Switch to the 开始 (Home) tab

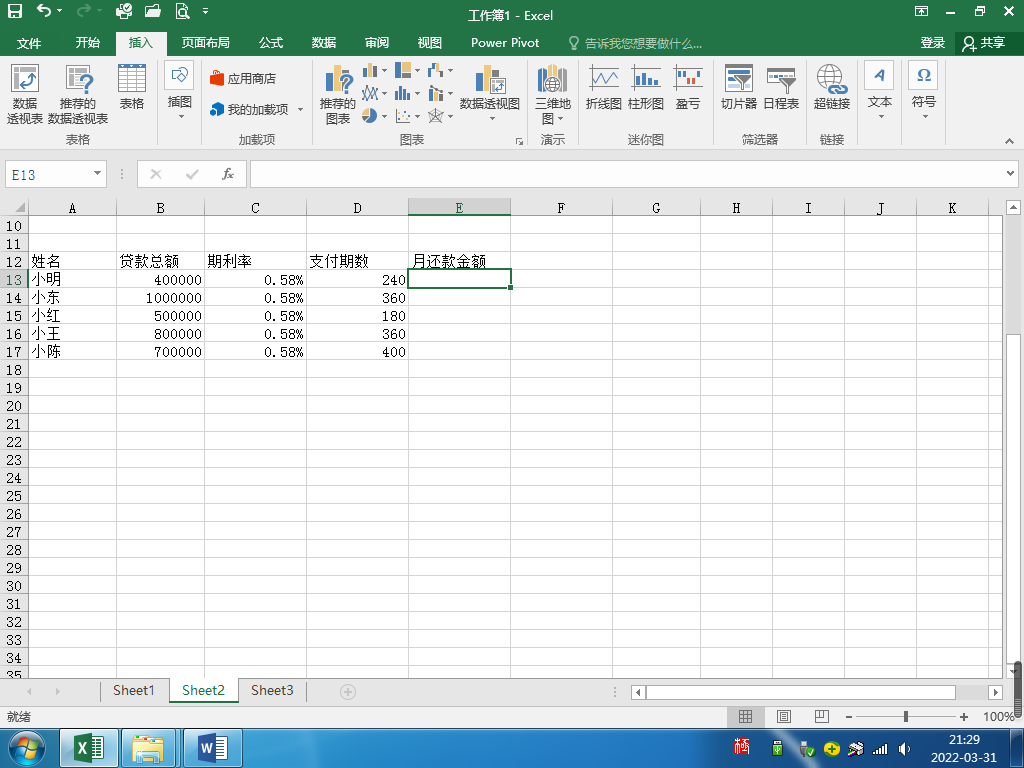[x=88, y=43]
